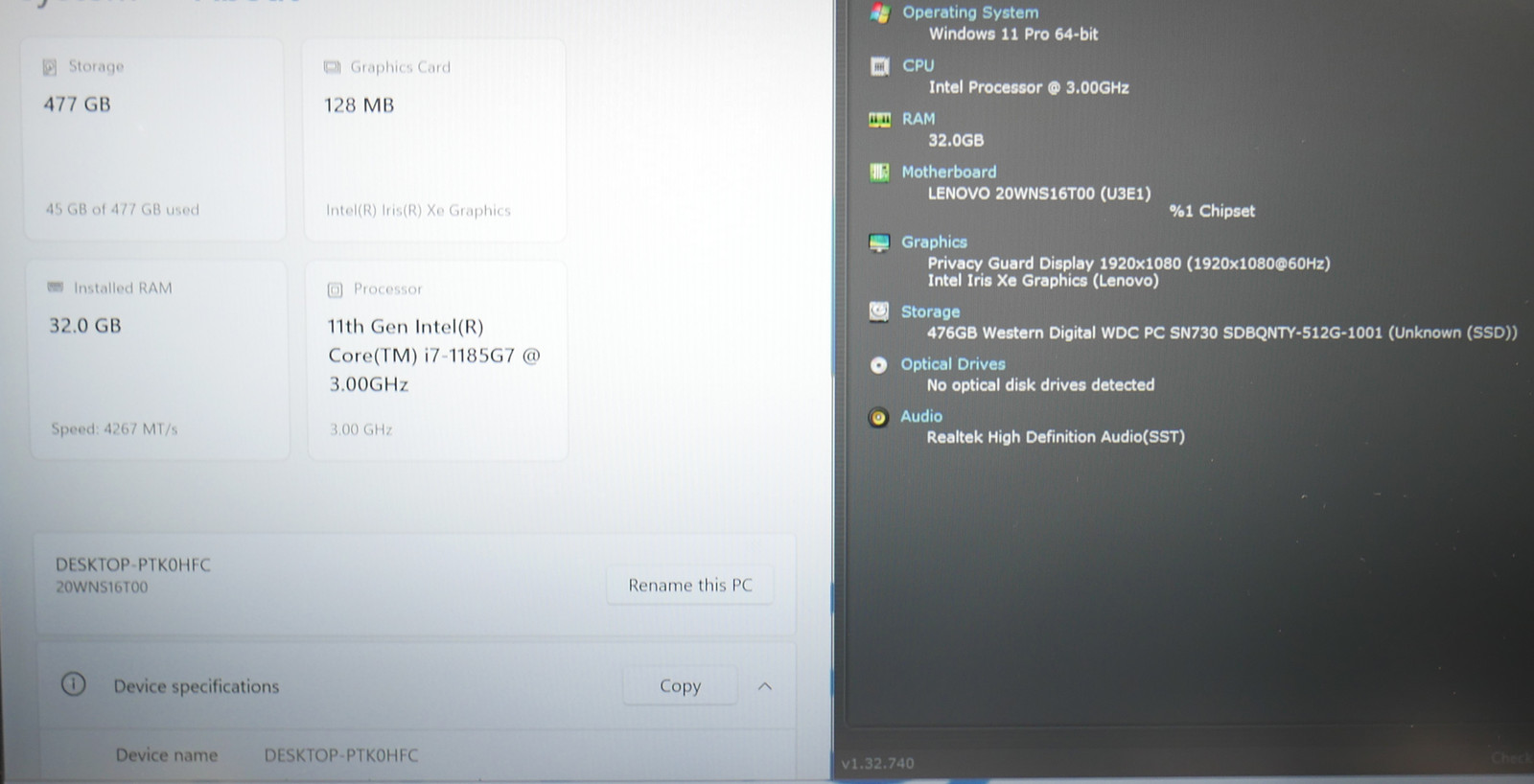This screenshot has height=784, width=1534.
Task: Click 'Intel(R) Iris(R) Xe Graphics' text
Action: pyautogui.click(x=418, y=210)
